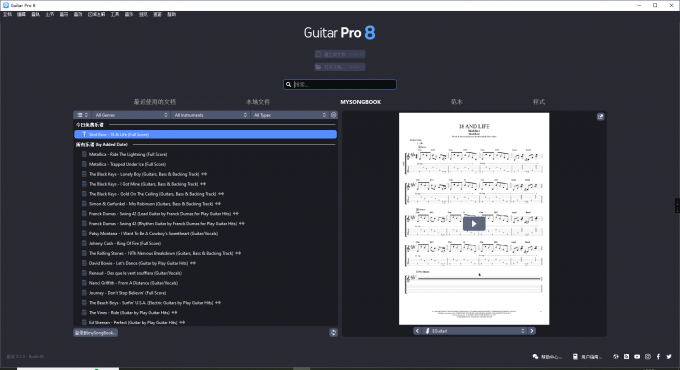
Task: Open the YouTube icon in footer
Action: tap(637, 357)
